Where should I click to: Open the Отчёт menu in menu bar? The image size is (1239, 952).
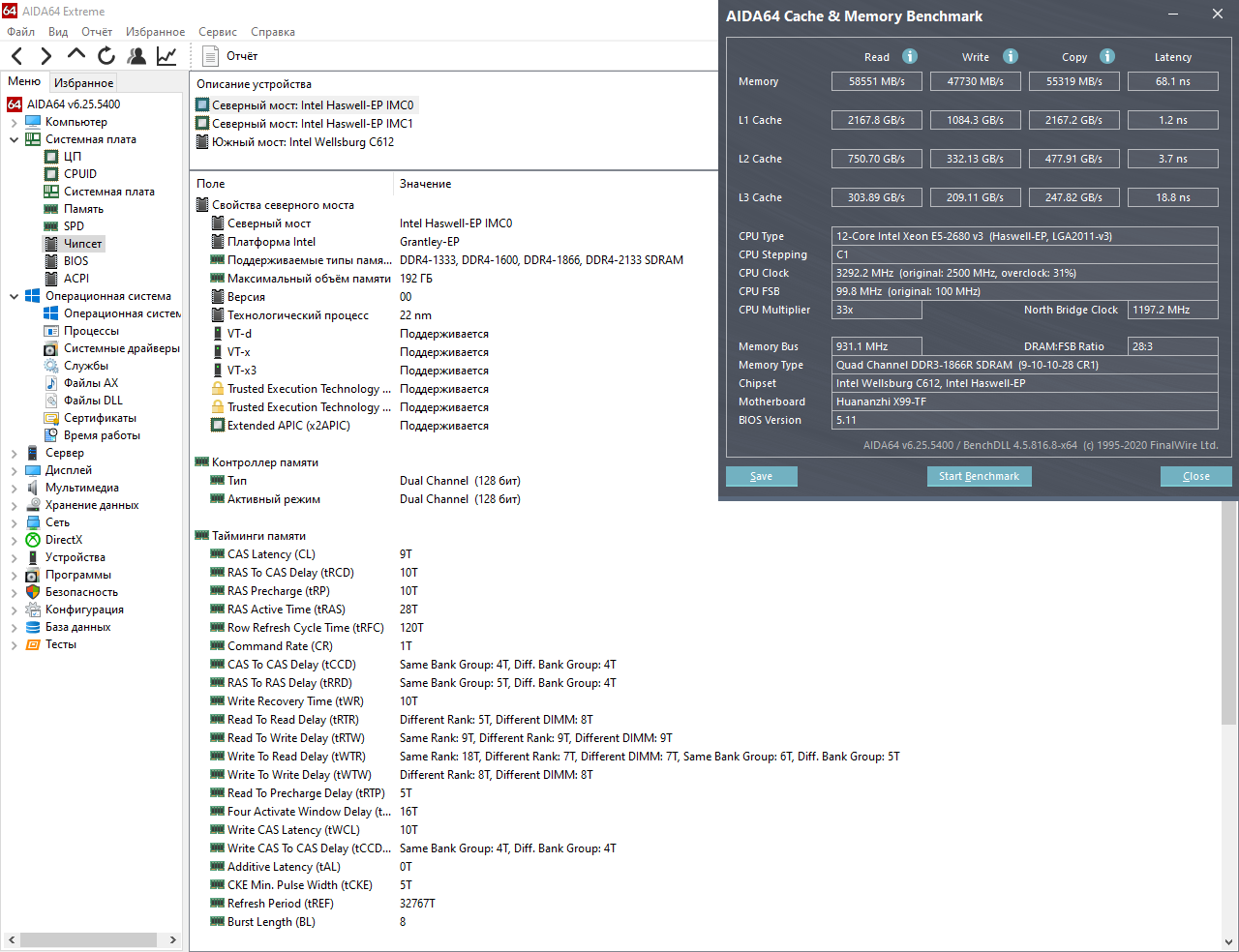pos(97,32)
